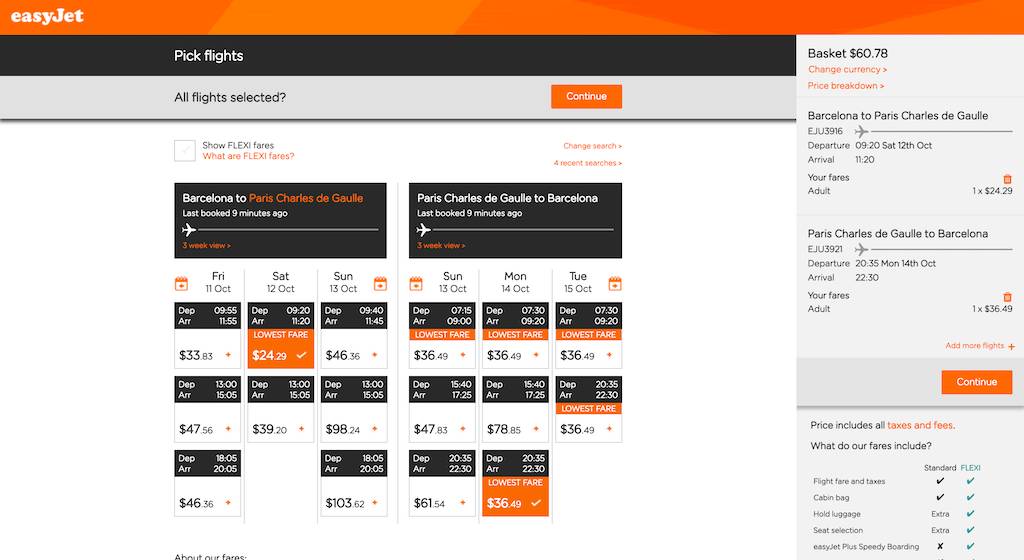The height and width of the screenshot is (560, 1024).
Task: Open the taxes and fees link
Action: click(921, 426)
